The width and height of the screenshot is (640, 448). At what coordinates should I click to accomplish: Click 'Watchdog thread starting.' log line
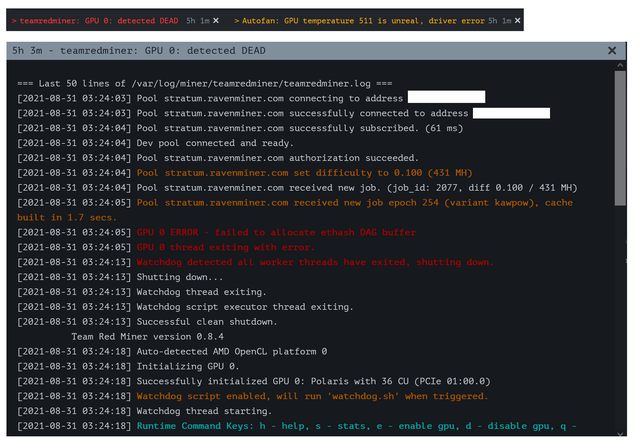tap(144, 411)
